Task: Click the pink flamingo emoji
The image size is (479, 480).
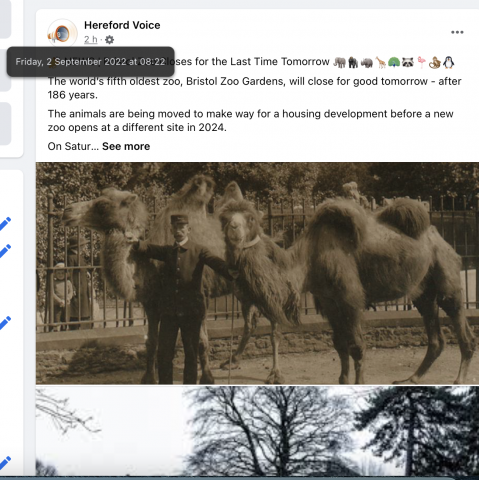Action: (421, 62)
